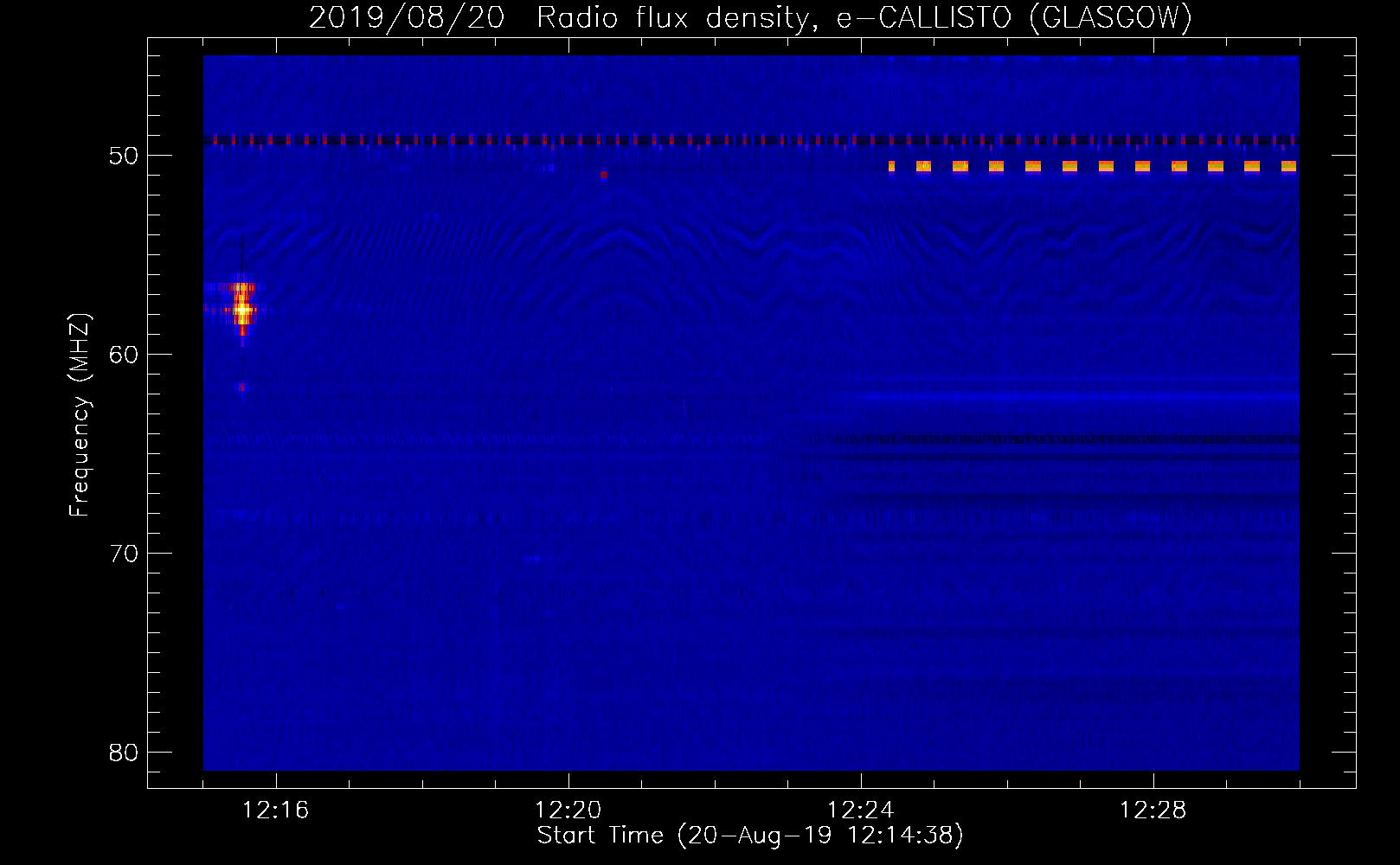Click the 80 frequency tick label
This screenshot has width=1400, height=865.
[124, 753]
